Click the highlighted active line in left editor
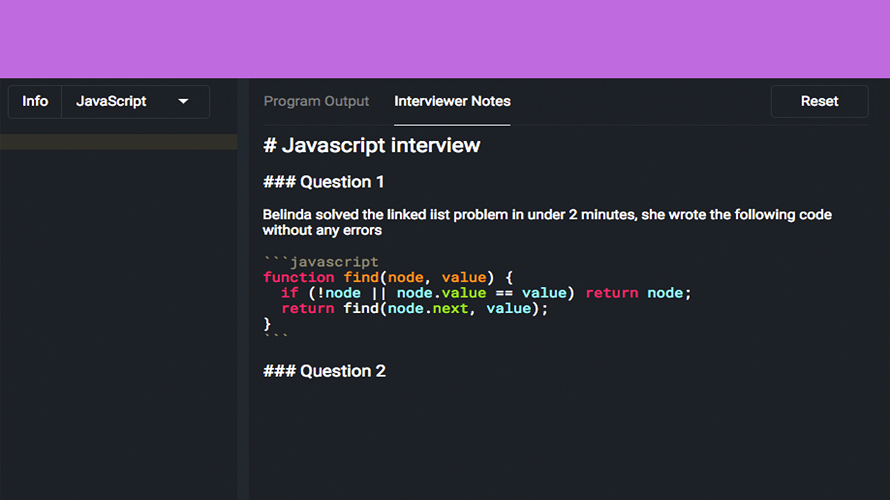 (118, 142)
